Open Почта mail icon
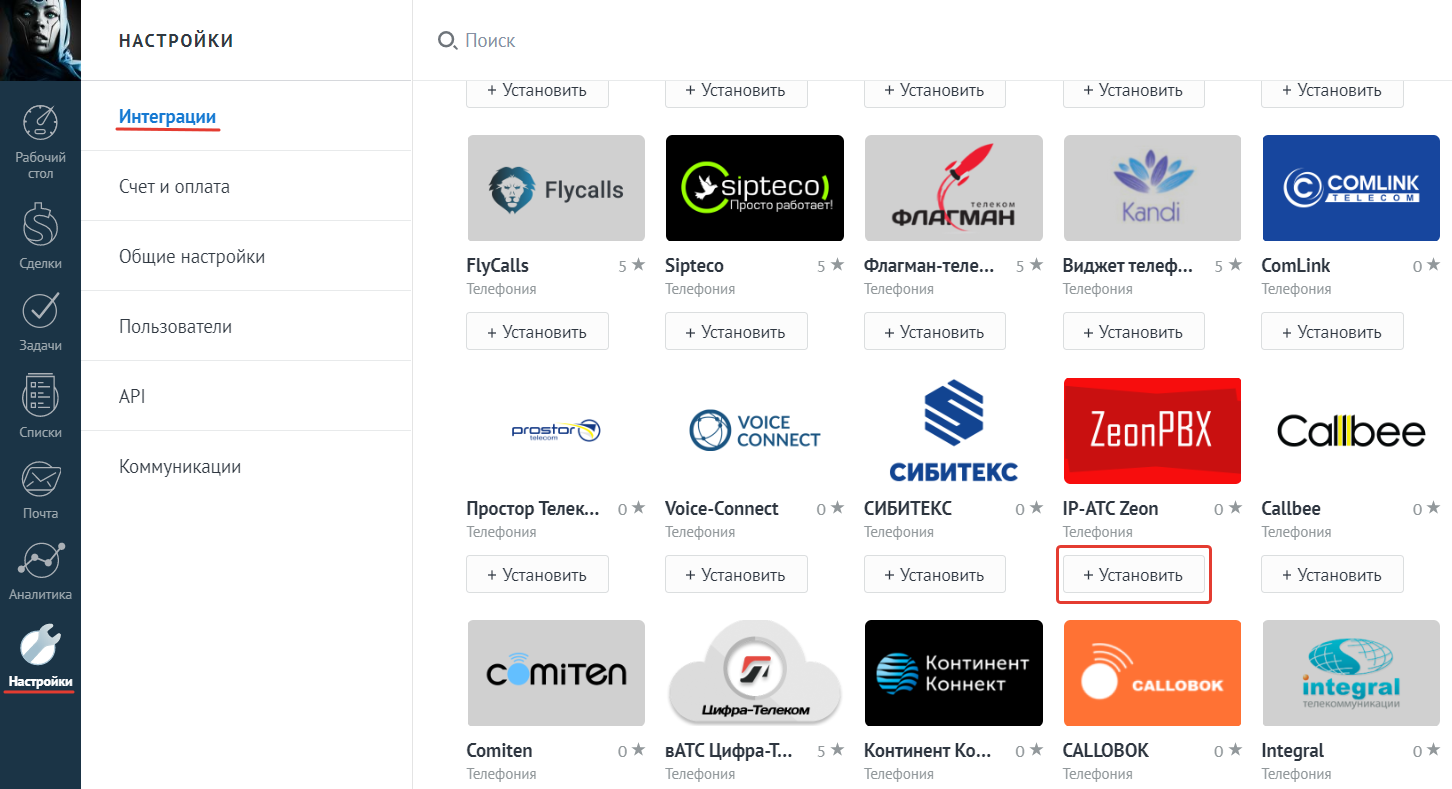Viewport: 1452px width, 789px height. click(40, 480)
